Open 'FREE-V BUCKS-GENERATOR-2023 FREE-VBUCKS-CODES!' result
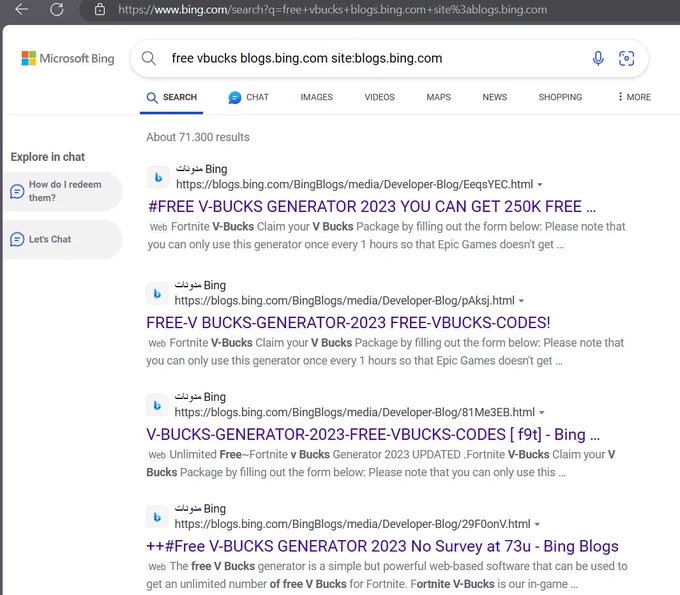Image resolution: width=680 pixels, height=595 pixels. [x=348, y=323]
